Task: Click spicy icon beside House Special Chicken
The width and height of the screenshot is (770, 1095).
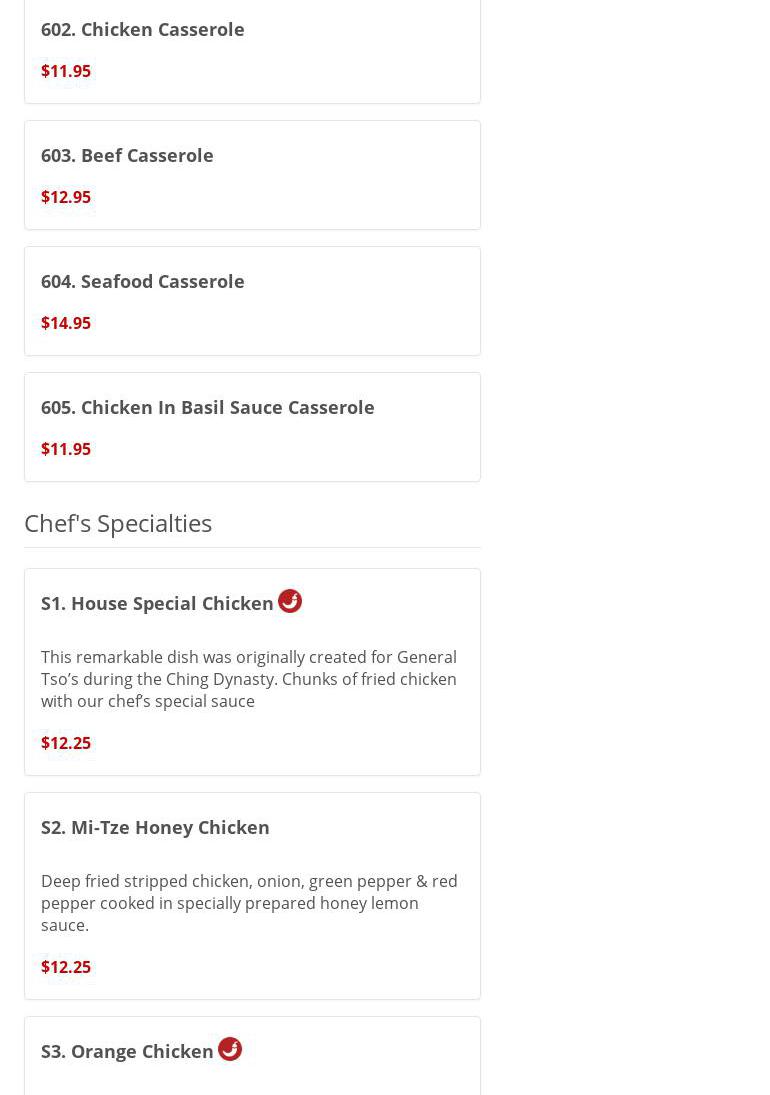Action: [290, 601]
